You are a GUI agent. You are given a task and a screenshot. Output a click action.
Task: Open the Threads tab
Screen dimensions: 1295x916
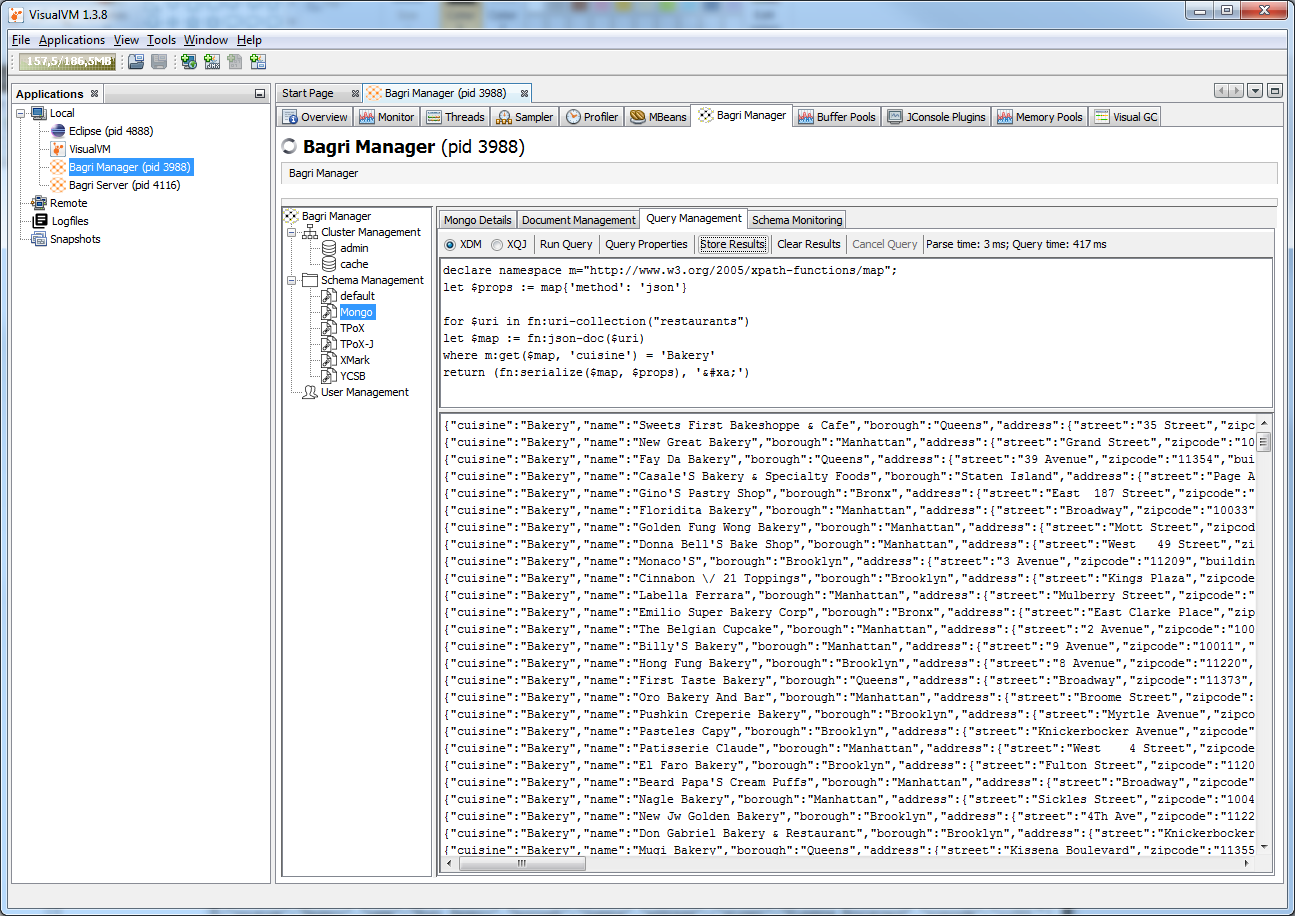pos(455,117)
